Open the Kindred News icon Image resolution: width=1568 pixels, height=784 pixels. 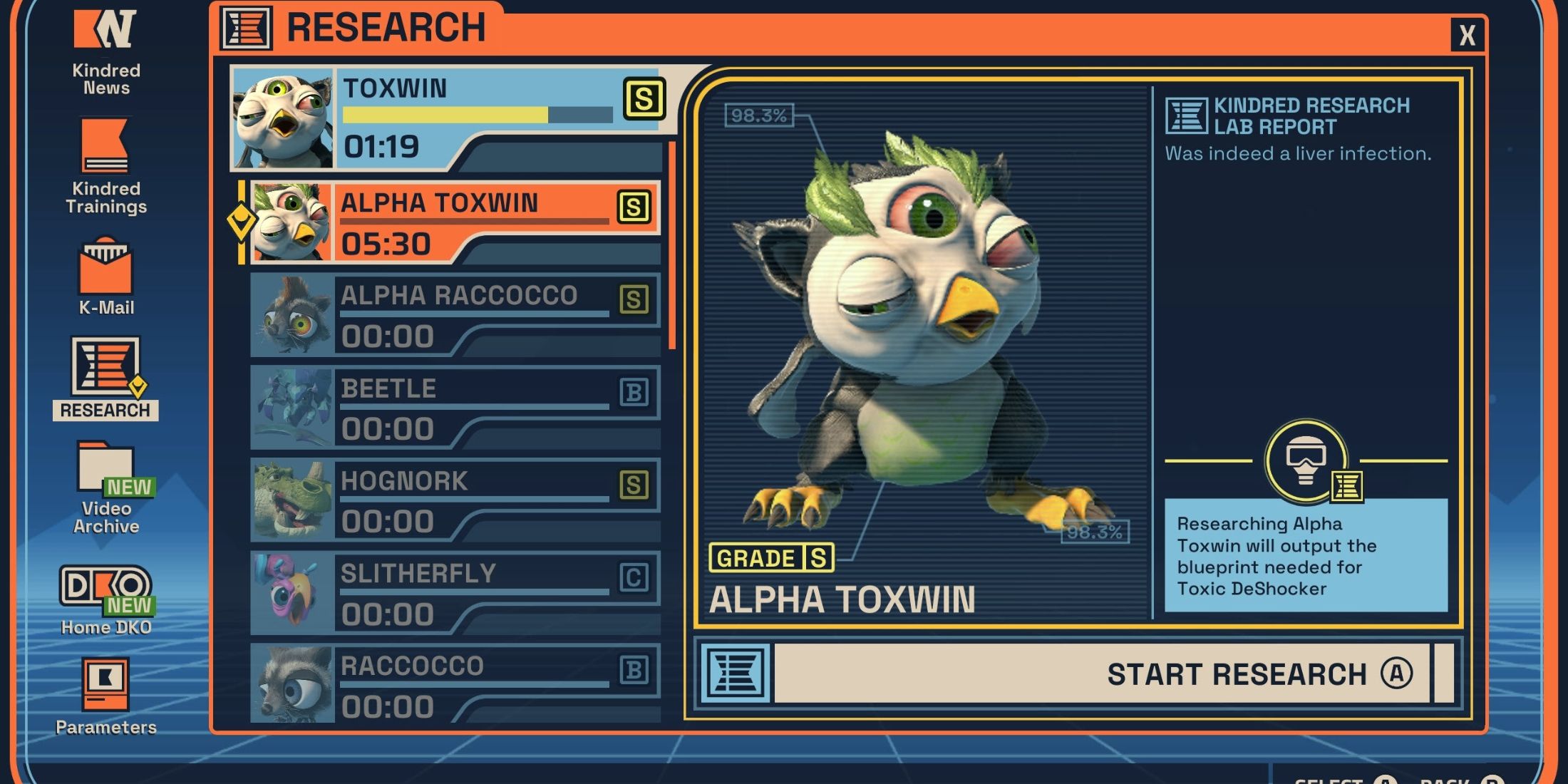click(x=105, y=29)
